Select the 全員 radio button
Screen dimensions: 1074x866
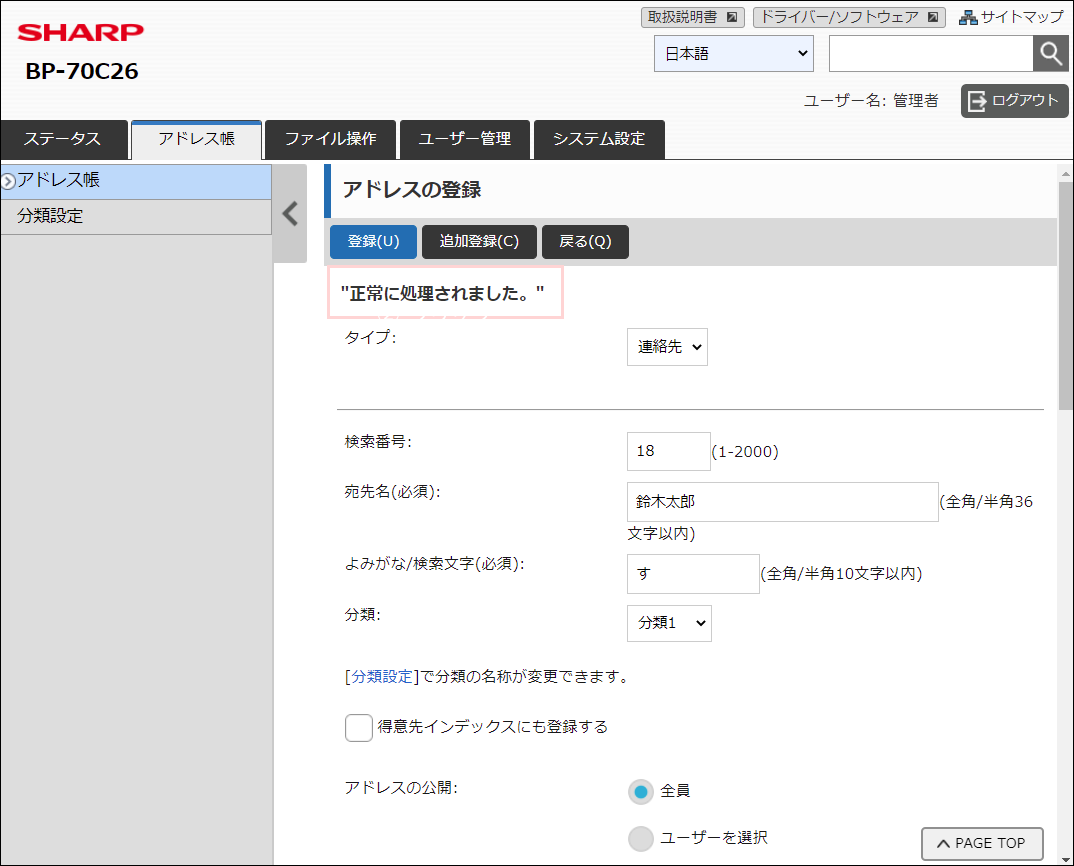tap(640, 791)
